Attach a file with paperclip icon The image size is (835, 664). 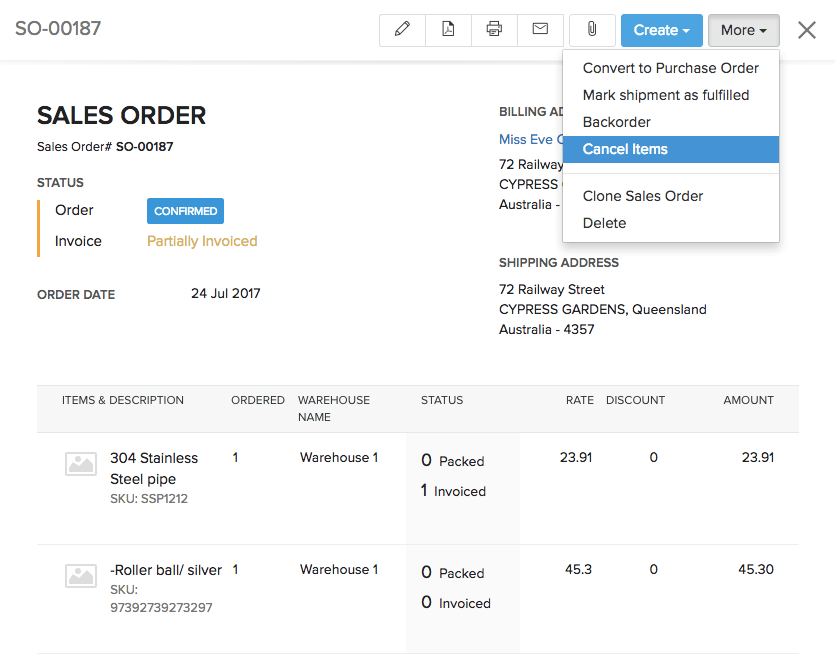click(592, 30)
